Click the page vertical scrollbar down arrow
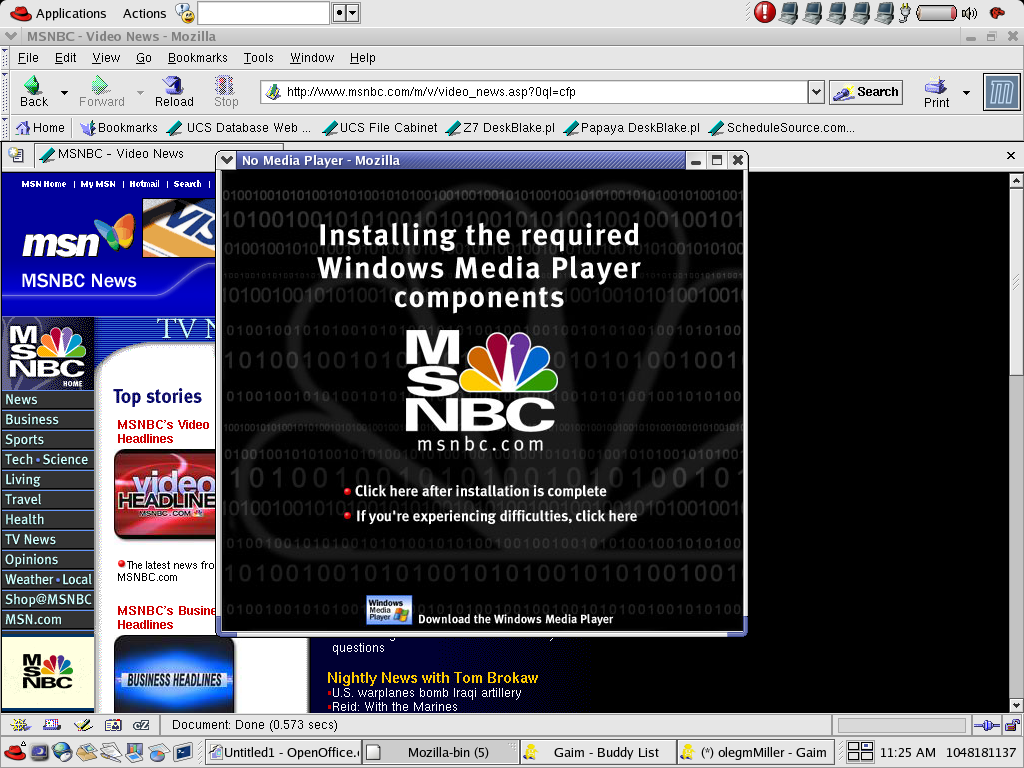This screenshot has height=768, width=1024. 1016,705
